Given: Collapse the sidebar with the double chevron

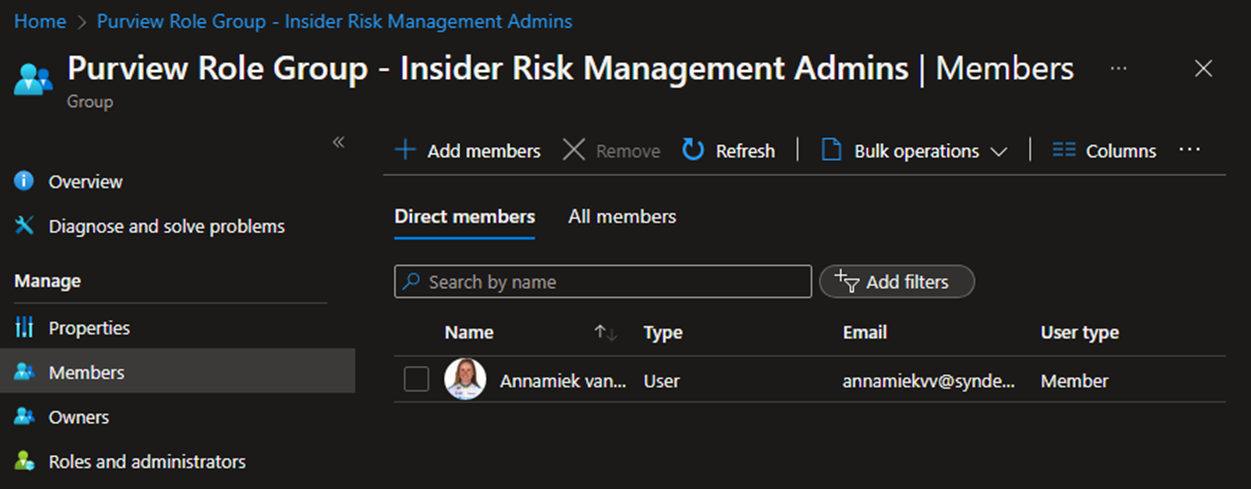Looking at the screenshot, I should point(338,142).
